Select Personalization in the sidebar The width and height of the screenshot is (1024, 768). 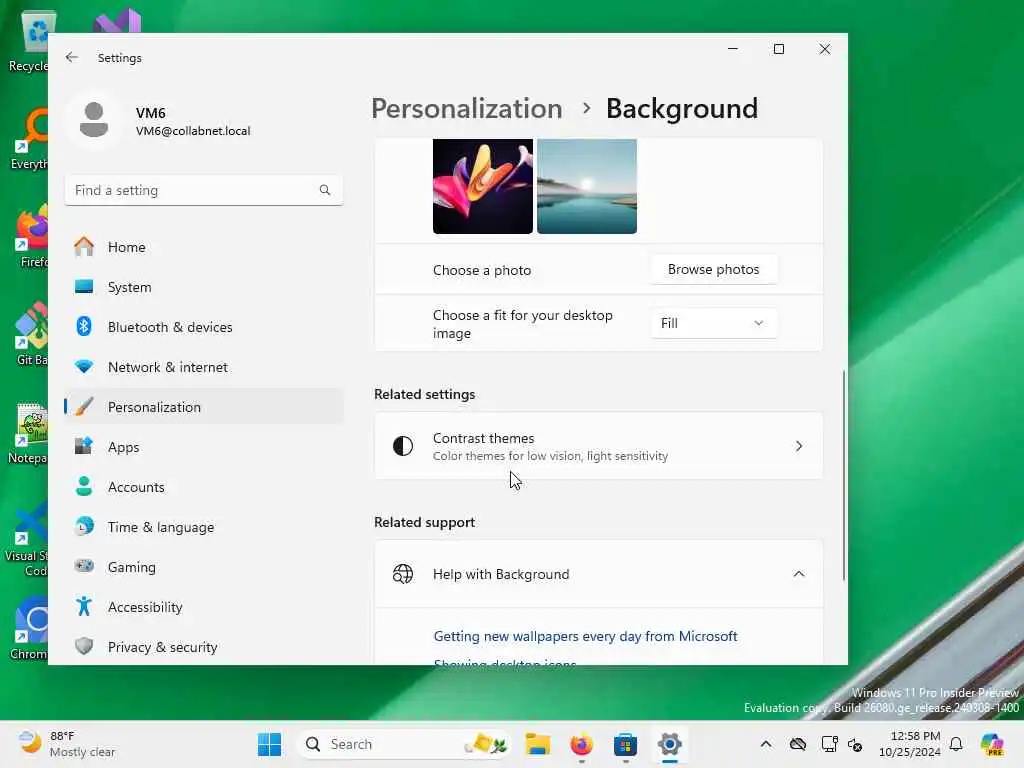204,407
